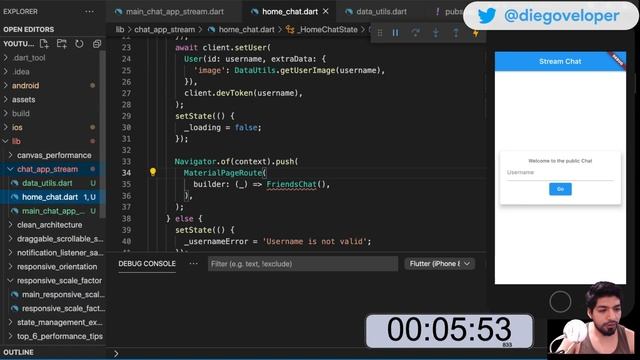Click MaterialPageRoute in the code

(223, 173)
